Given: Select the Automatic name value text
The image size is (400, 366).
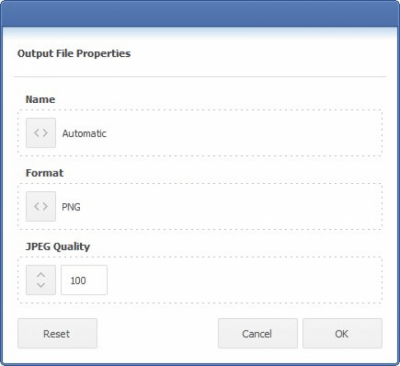Looking at the screenshot, I should click(x=84, y=133).
